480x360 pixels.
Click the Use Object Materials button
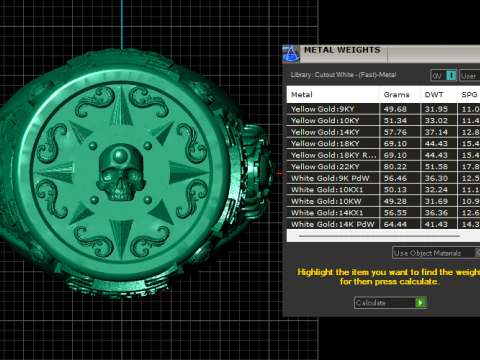[436, 253]
